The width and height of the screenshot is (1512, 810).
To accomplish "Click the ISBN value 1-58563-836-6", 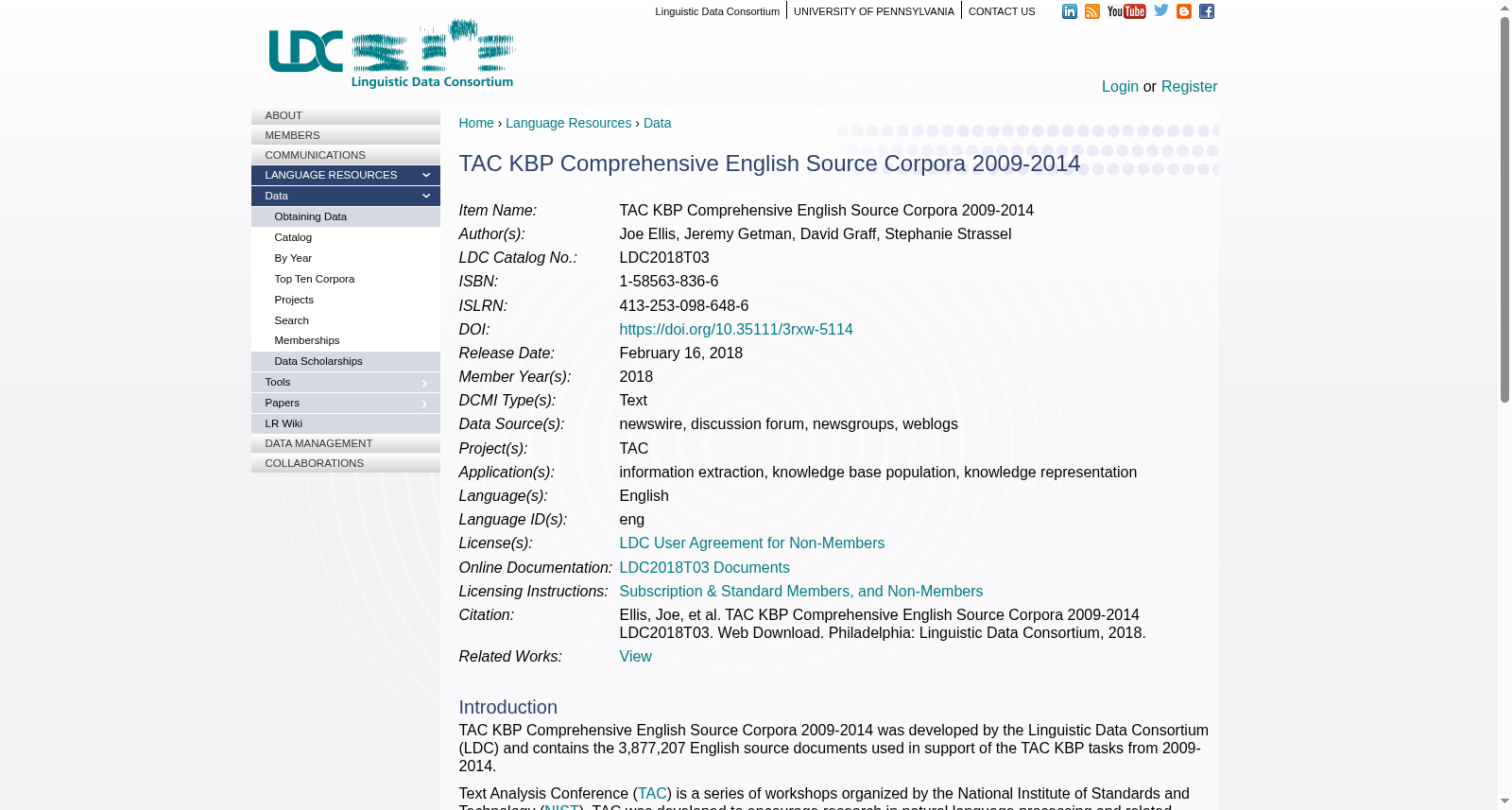I will click(669, 282).
